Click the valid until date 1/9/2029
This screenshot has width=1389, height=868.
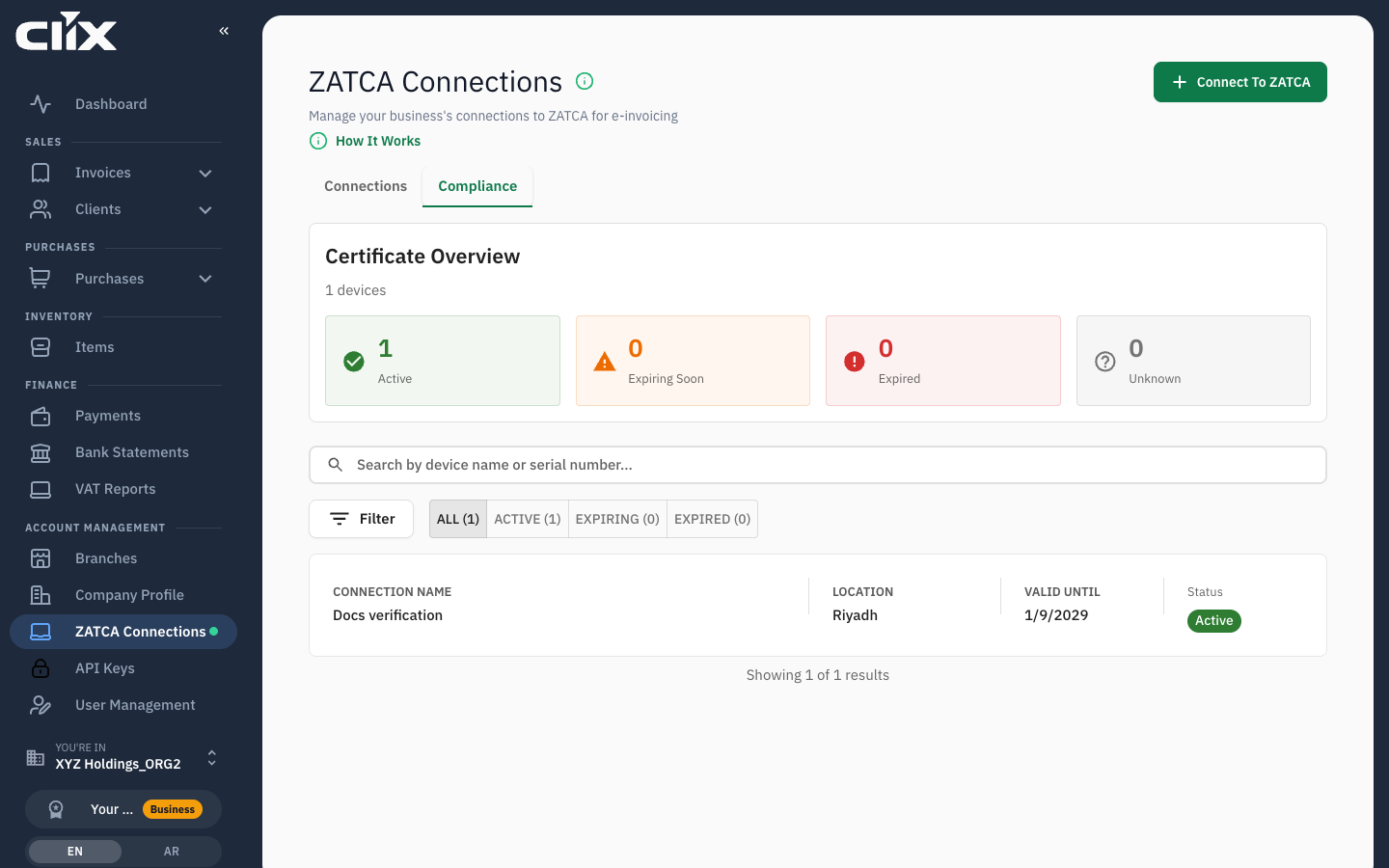(x=1056, y=615)
